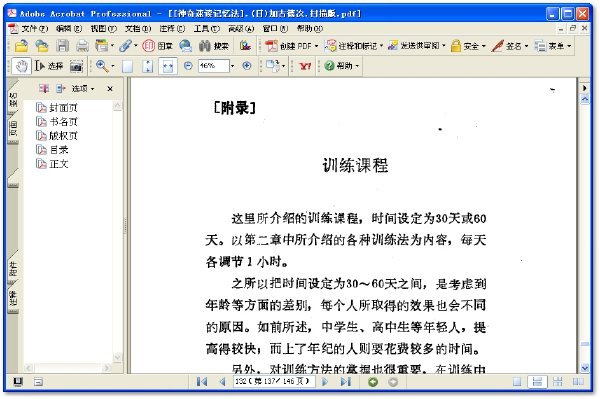Switch to Facing pages layout
Viewport: 600px width, 399px height.
pyautogui.click(x=578, y=381)
